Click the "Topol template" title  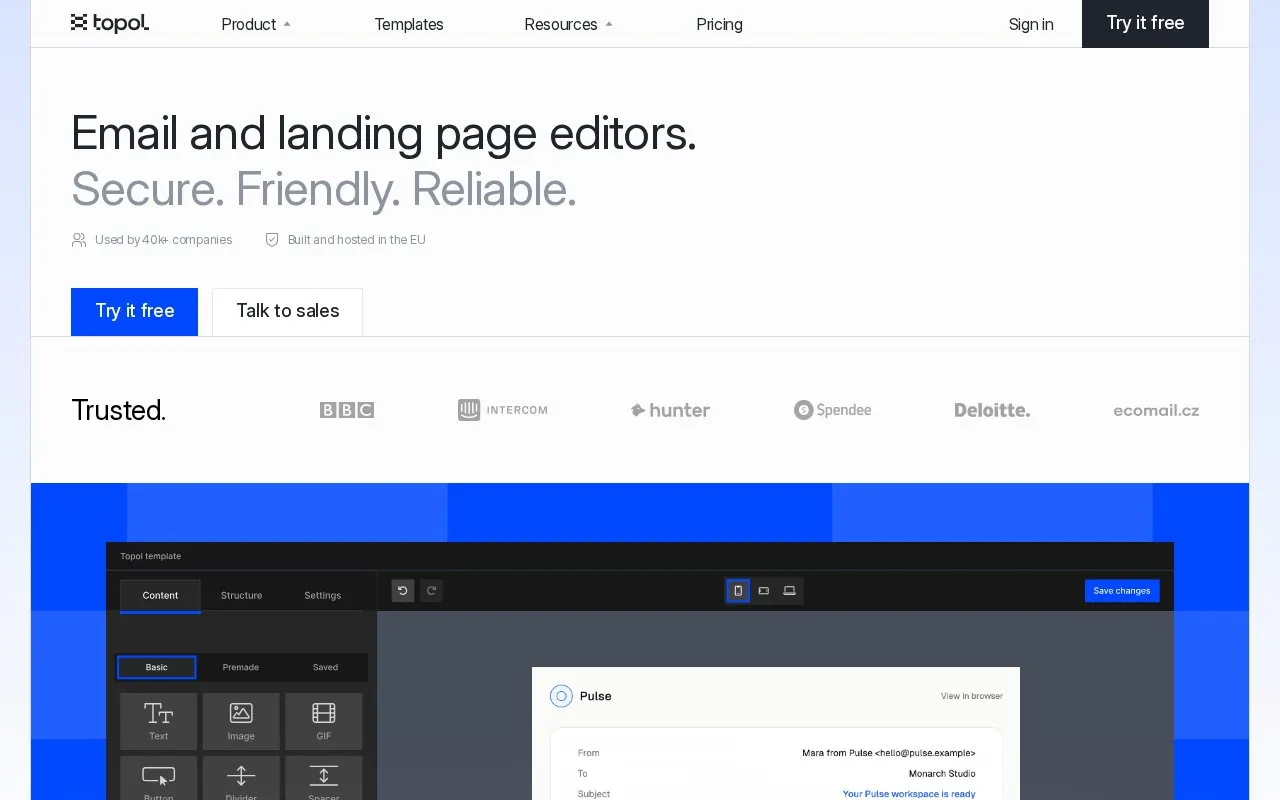[x=151, y=556]
